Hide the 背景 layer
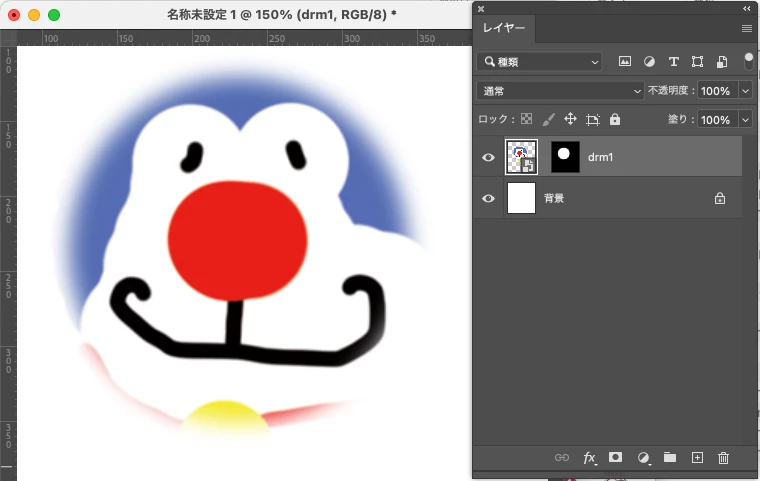 489,198
